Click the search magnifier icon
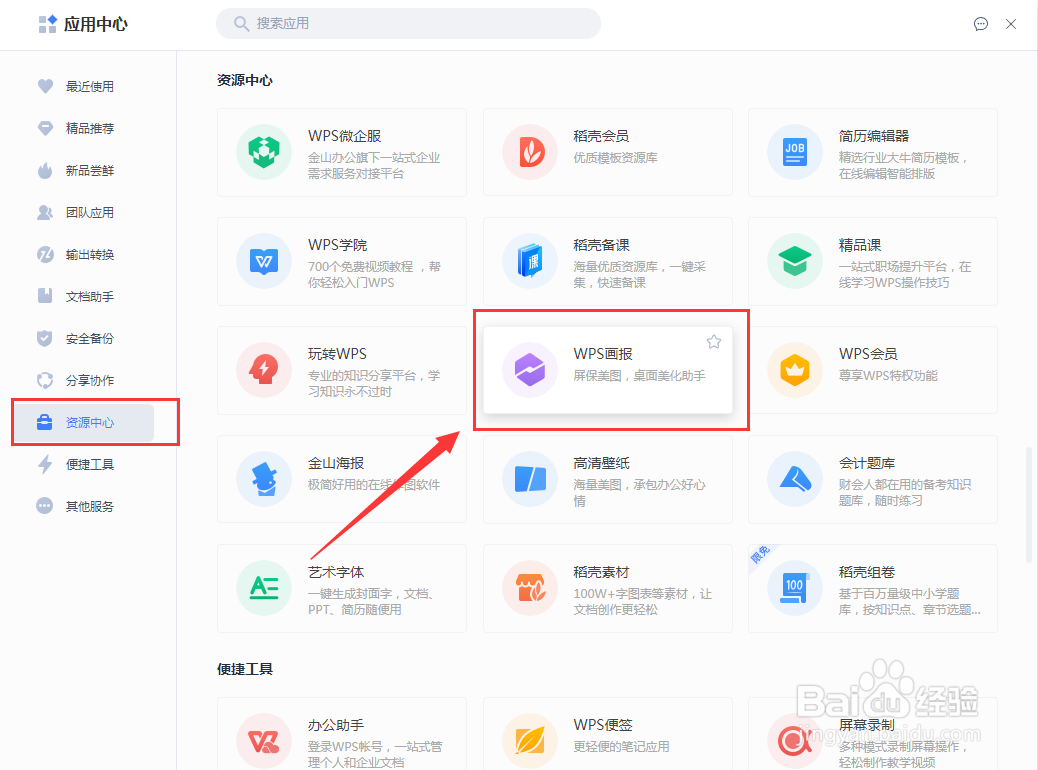This screenshot has height=770, width=1038. [x=241, y=24]
